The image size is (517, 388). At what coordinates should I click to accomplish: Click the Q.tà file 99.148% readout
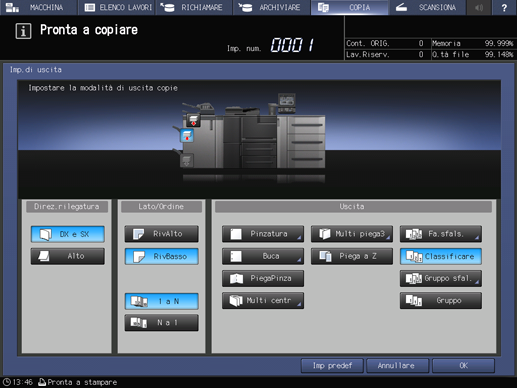pyautogui.click(x=473, y=54)
